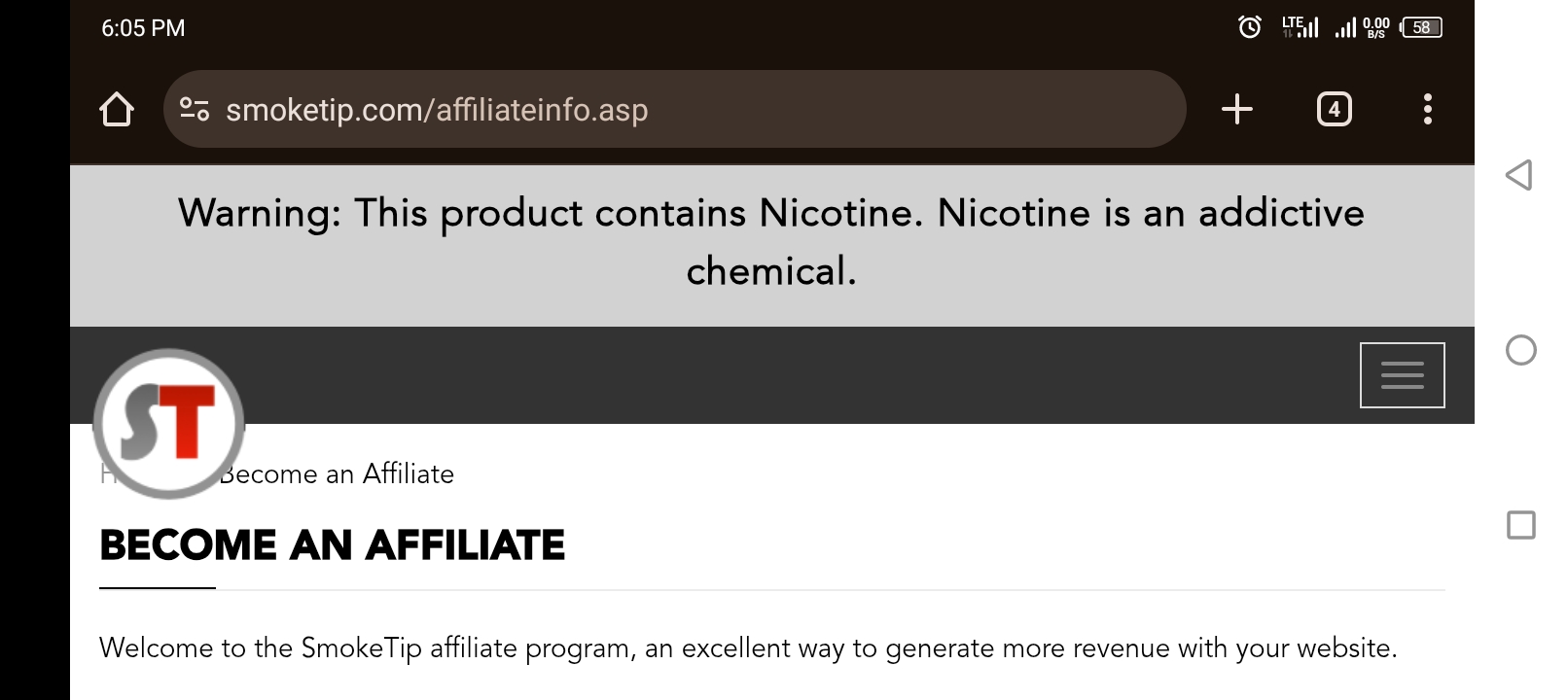Tap the Android home circle button

point(1521,350)
